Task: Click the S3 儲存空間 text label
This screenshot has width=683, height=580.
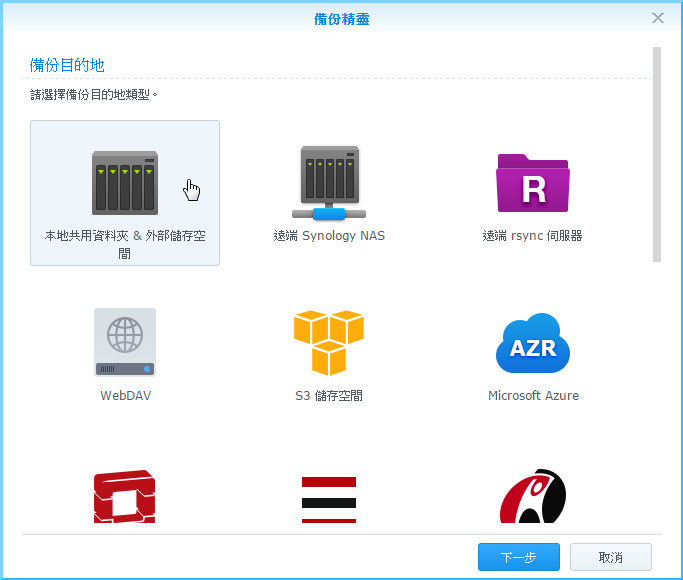Action: pyautogui.click(x=329, y=396)
